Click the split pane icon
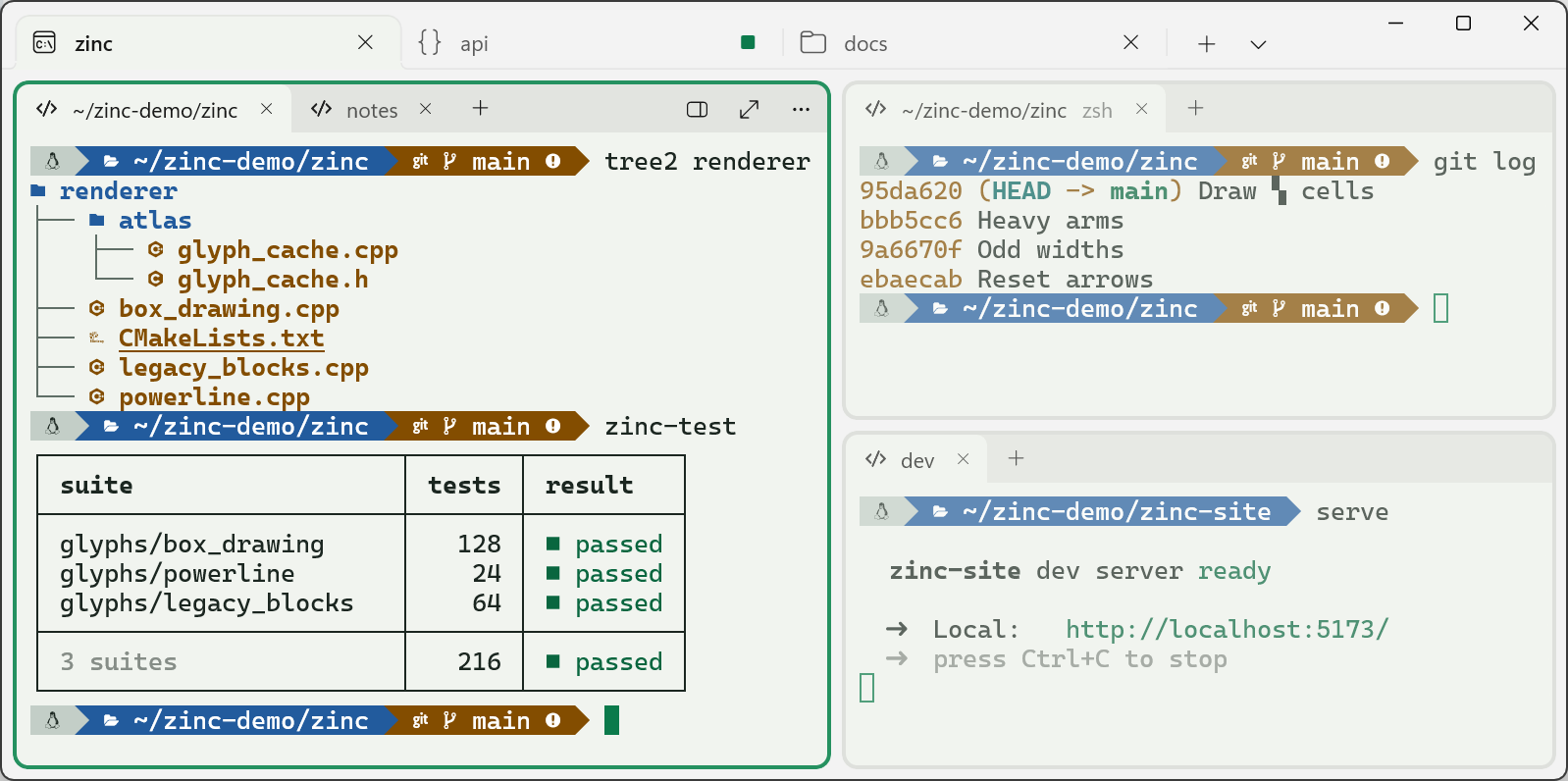Image resolution: width=1568 pixels, height=781 pixels. [x=697, y=110]
